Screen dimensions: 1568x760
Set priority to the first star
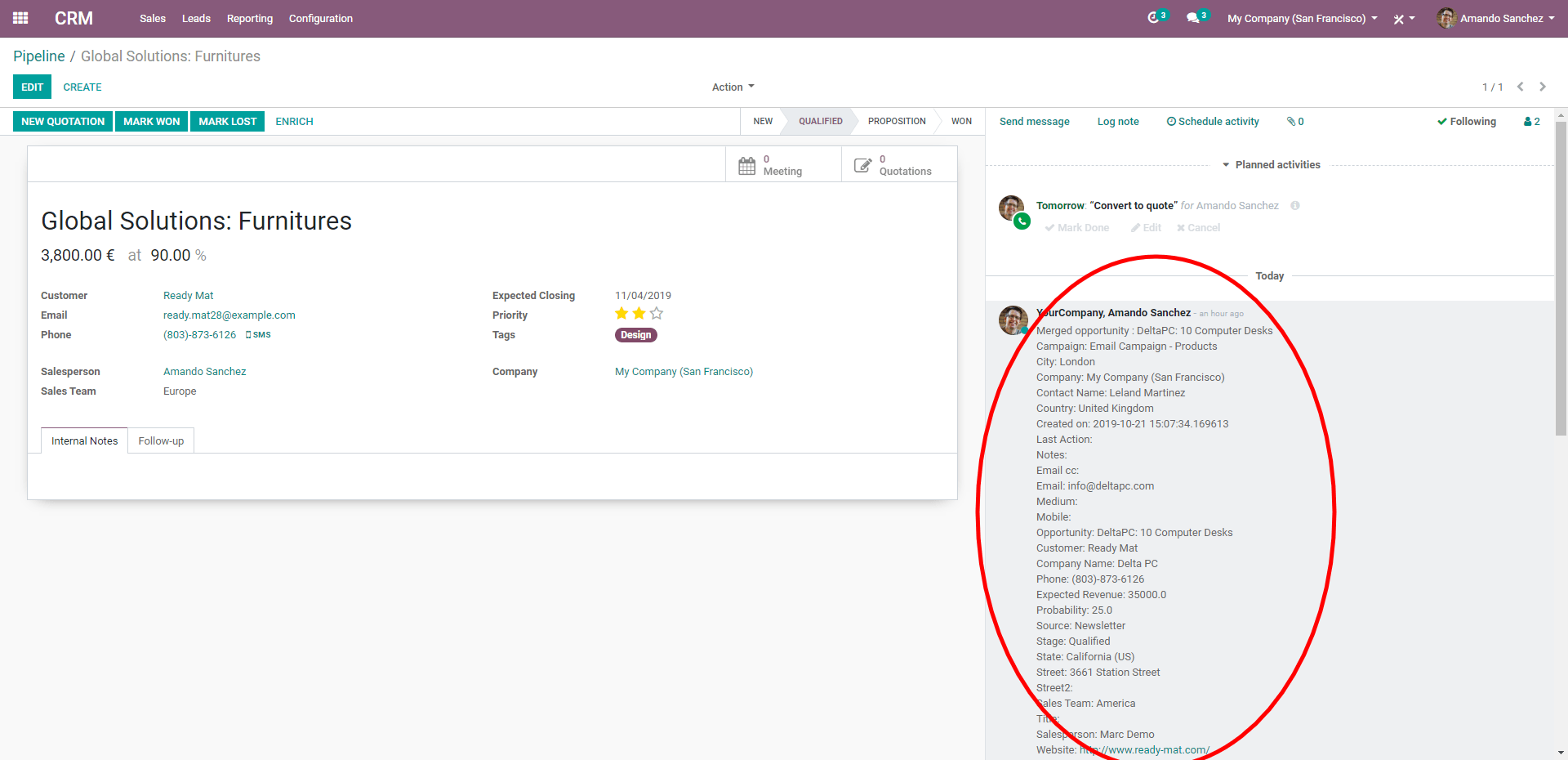(x=621, y=314)
